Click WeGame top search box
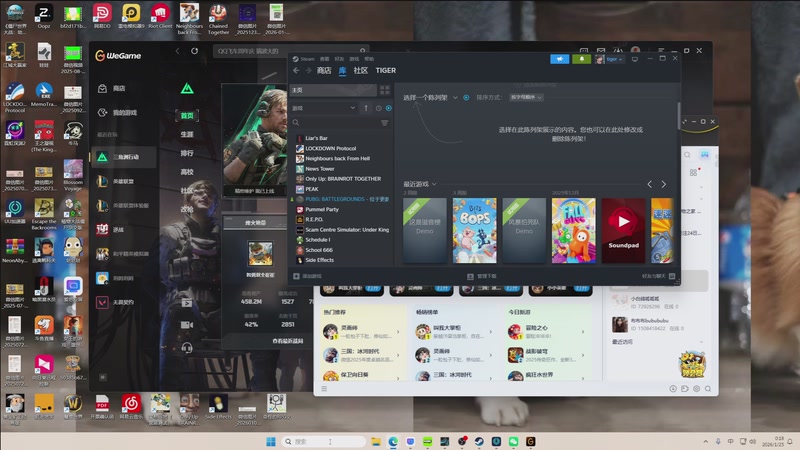The height and width of the screenshot is (450, 800). [290, 51]
